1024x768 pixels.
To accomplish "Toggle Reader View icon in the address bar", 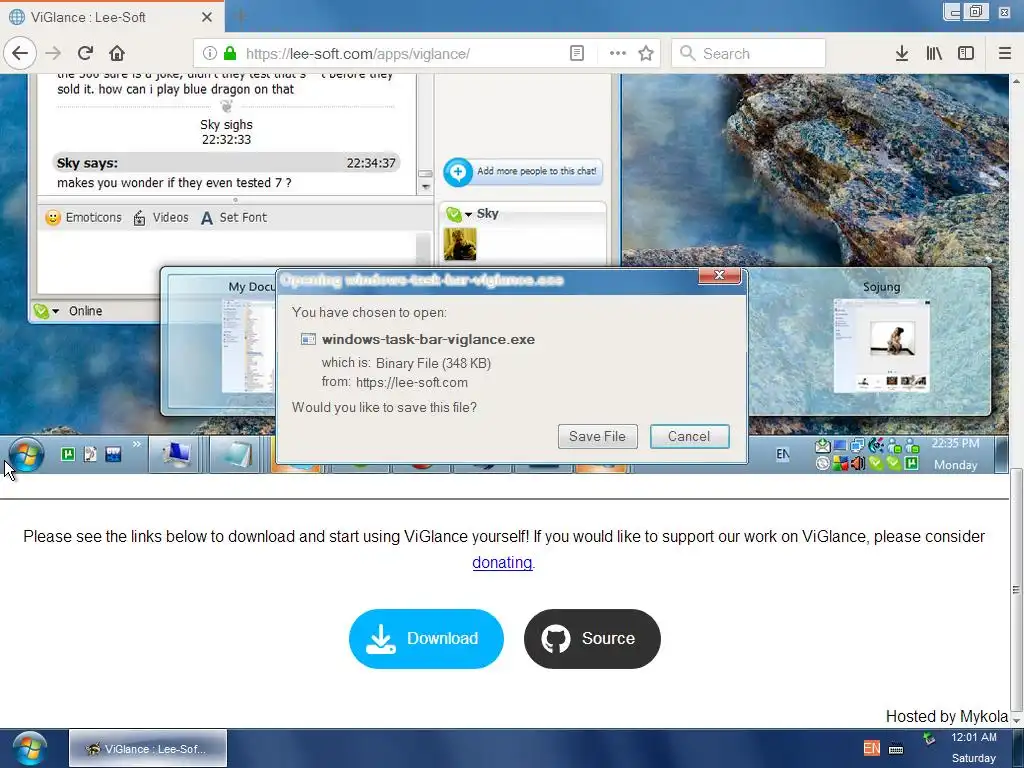I will click(577, 54).
